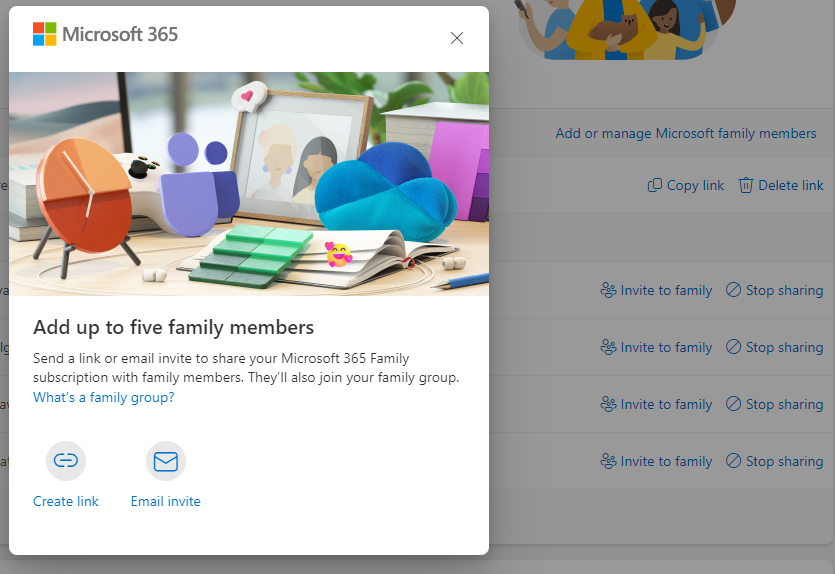The height and width of the screenshot is (574, 835).
Task: Click the second row's Invite to family icon
Action: coord(608,347)
